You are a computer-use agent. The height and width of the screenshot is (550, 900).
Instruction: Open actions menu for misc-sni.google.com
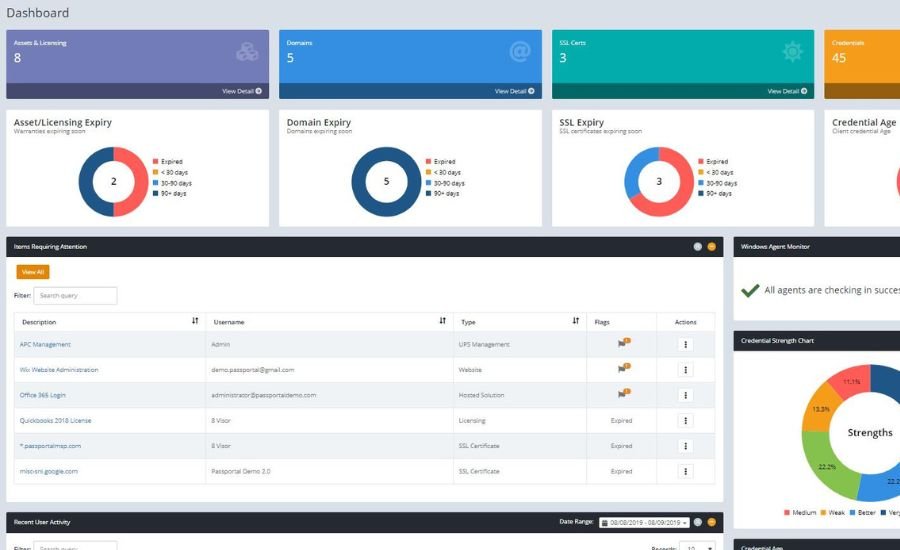[x=685, y=471]
